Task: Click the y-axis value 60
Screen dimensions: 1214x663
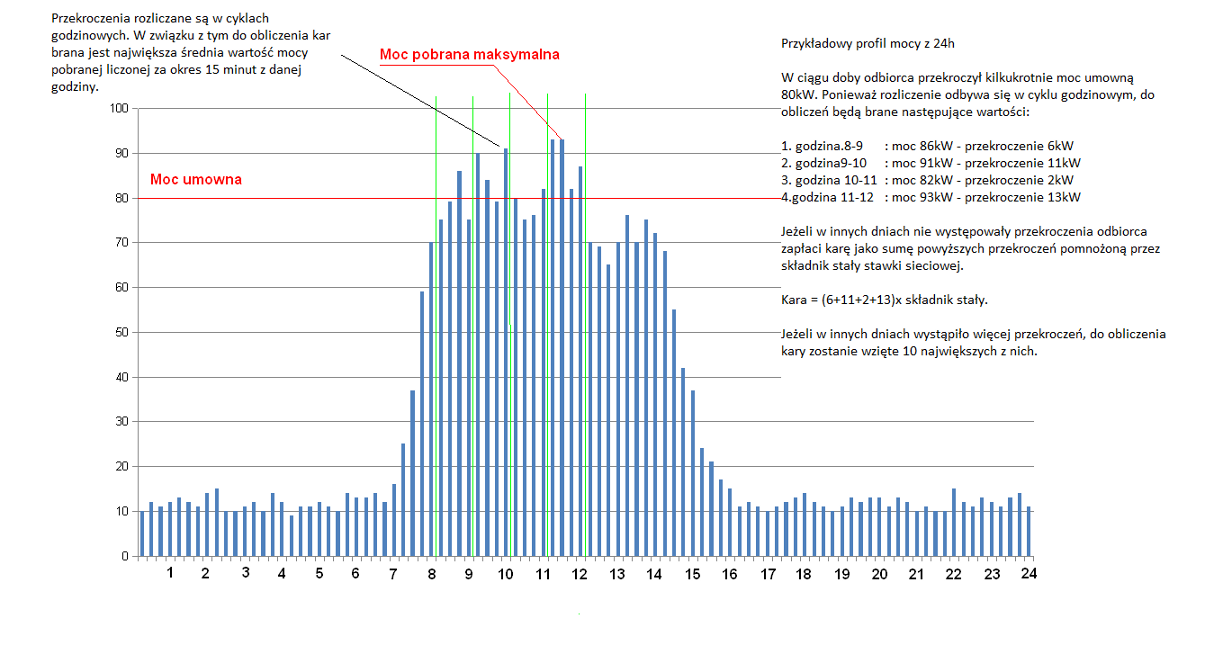Action: click(124, 287)
